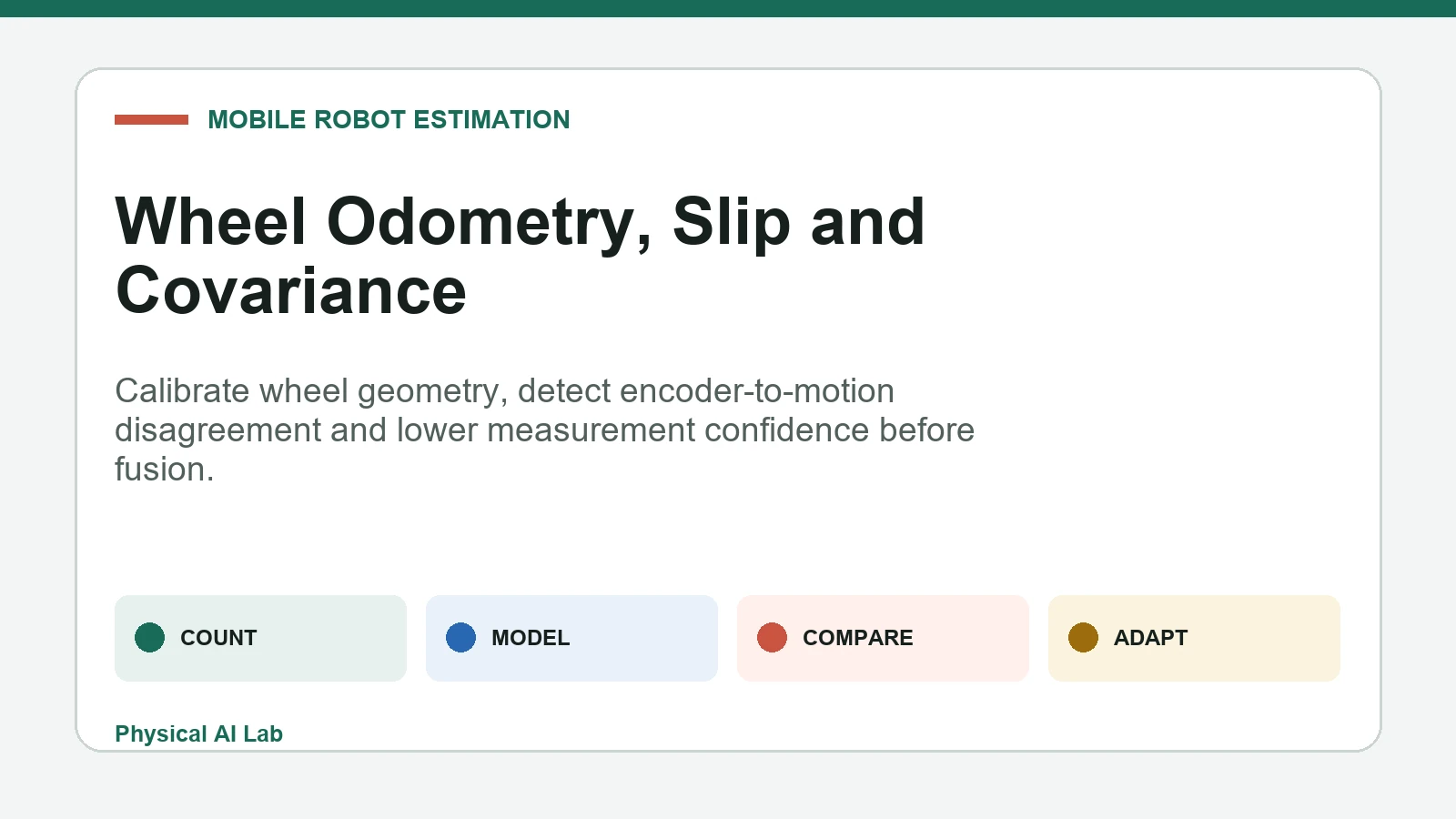Click the word 'Covariance' in the title
The image size is (1456, 819).
(291, 291)
